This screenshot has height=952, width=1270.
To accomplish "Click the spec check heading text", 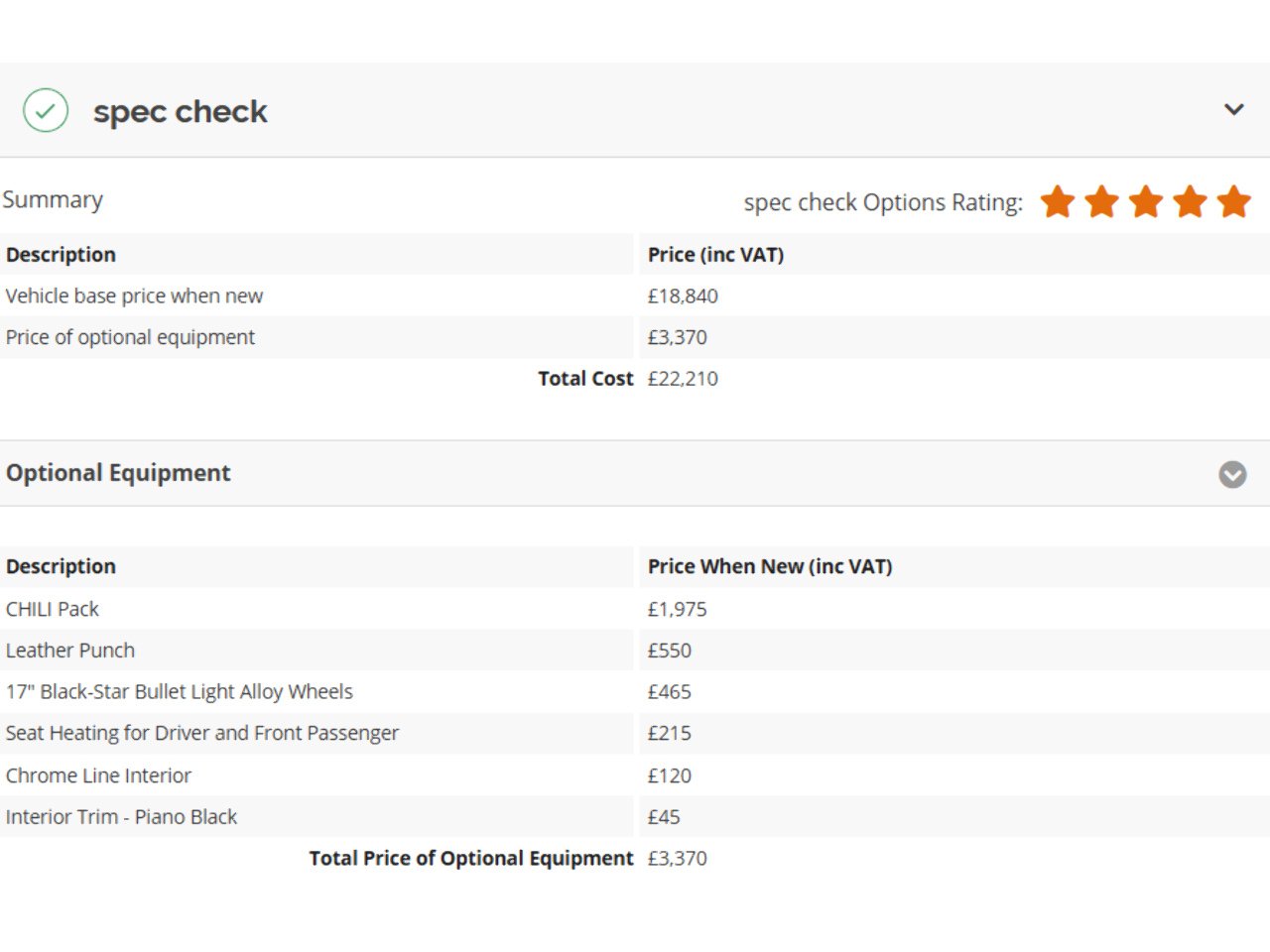I will 181,112.
